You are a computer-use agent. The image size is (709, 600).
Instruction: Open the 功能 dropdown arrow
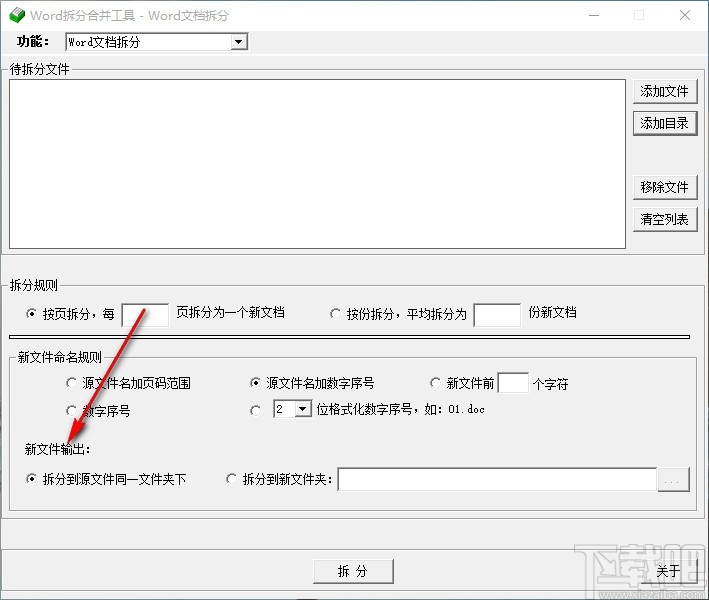(238, 42)
